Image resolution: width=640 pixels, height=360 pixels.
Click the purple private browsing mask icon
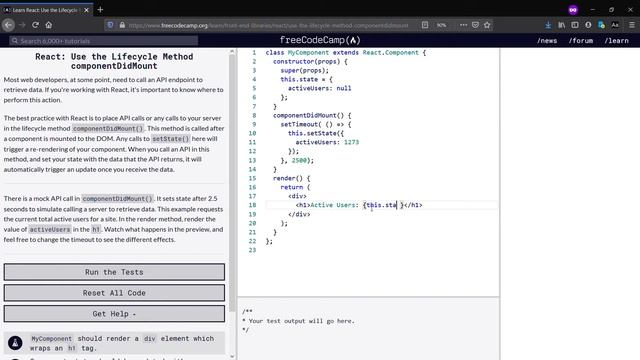(x=573, y=10)
